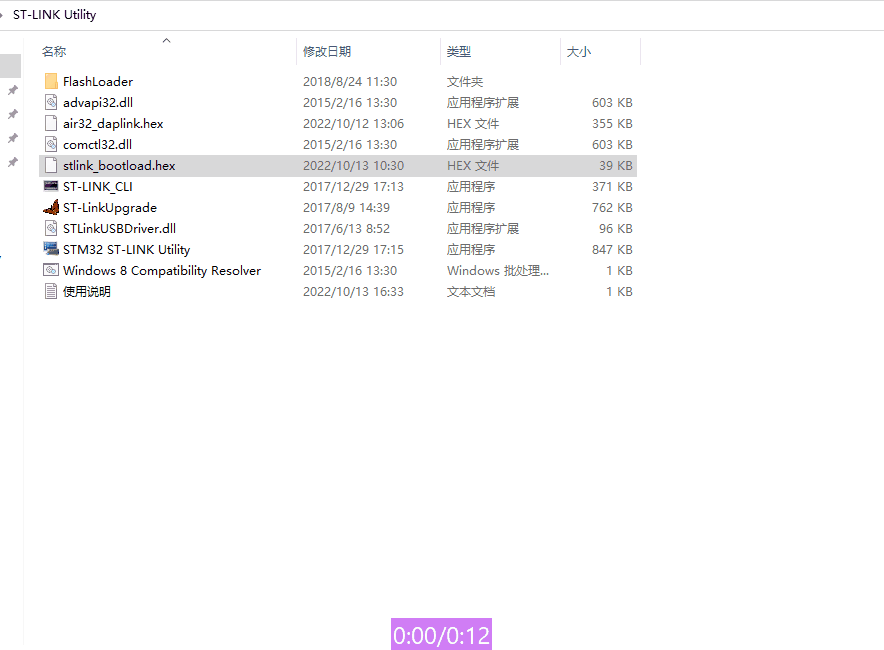884x650 pixels.
Task: Select the advapi32.dll file name
Action: 98,103
